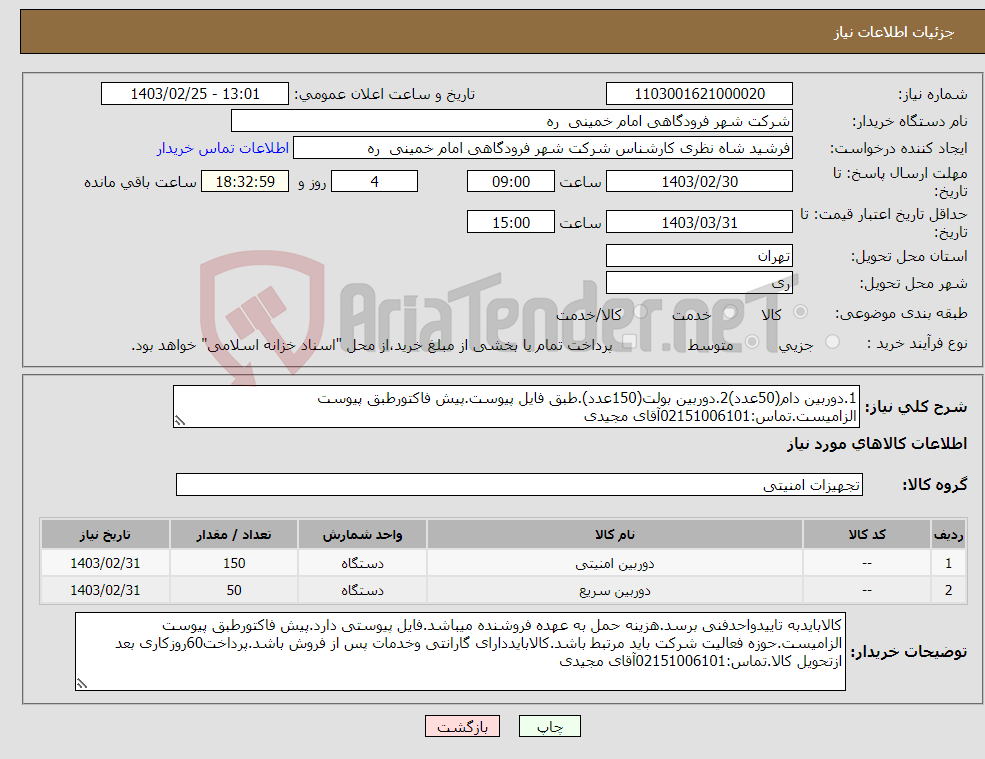Click the delivery city field ری
This screenshot has height=759, width=985.
tap(699, 283)
